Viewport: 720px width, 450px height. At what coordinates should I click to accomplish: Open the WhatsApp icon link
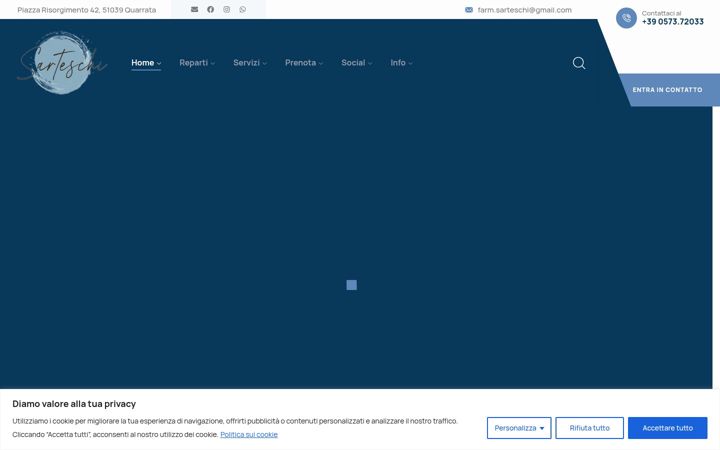242,9
